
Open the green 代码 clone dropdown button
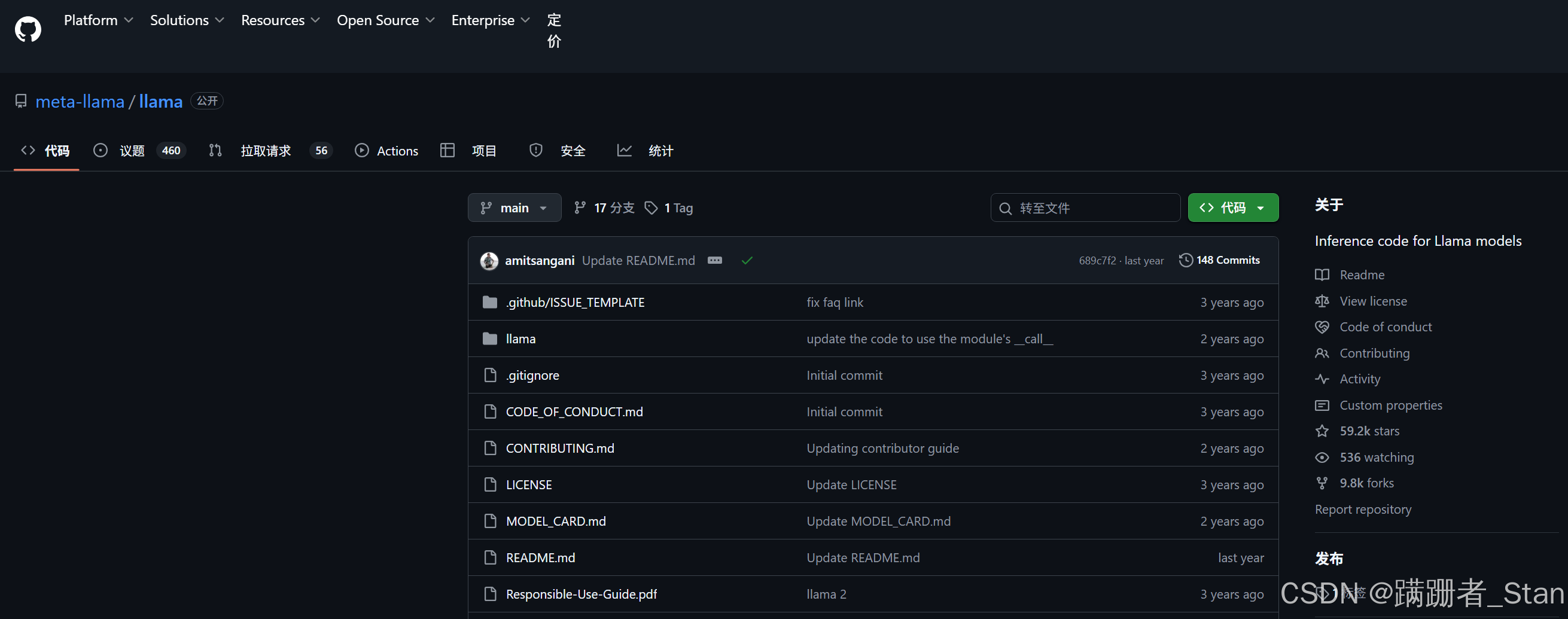pyautogui.click(x=1232, y=208)
